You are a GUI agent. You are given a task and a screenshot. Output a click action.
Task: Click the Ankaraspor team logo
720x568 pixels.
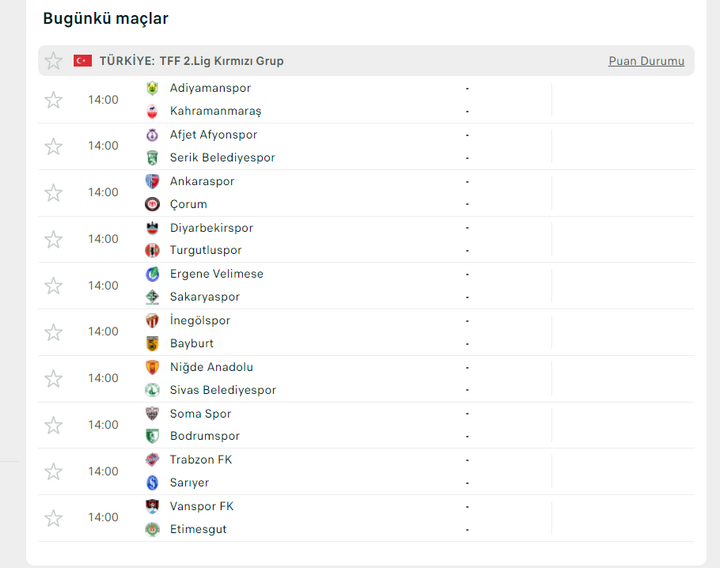pos(152,181)
